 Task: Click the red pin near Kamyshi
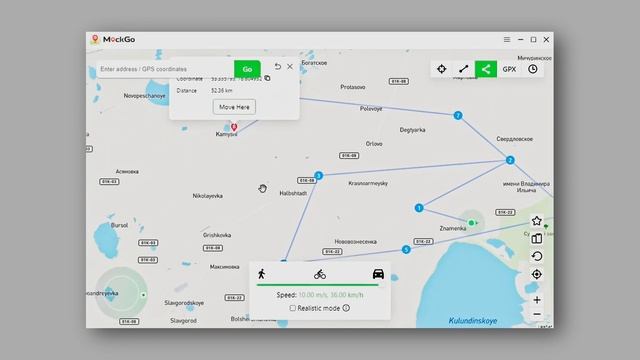point(234,127)
